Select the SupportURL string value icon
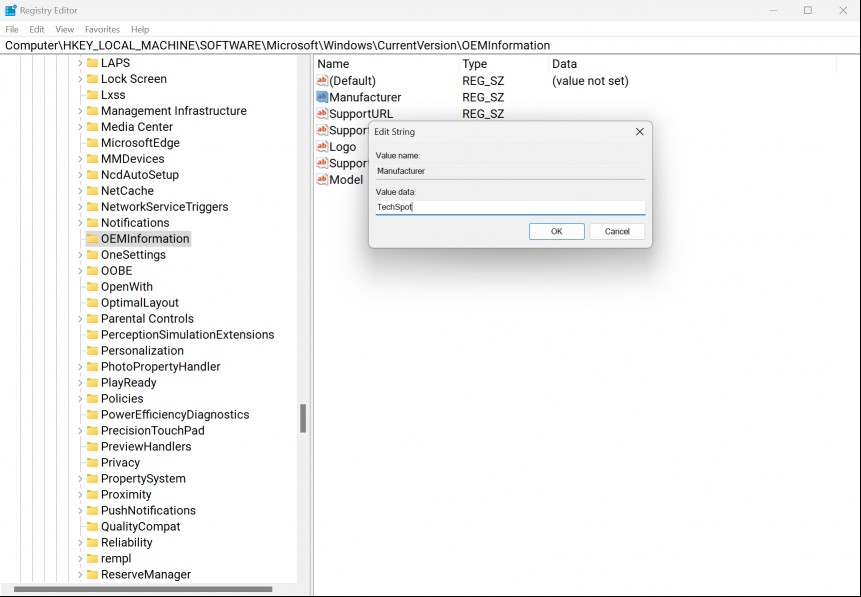 click(x=322, y=114)
